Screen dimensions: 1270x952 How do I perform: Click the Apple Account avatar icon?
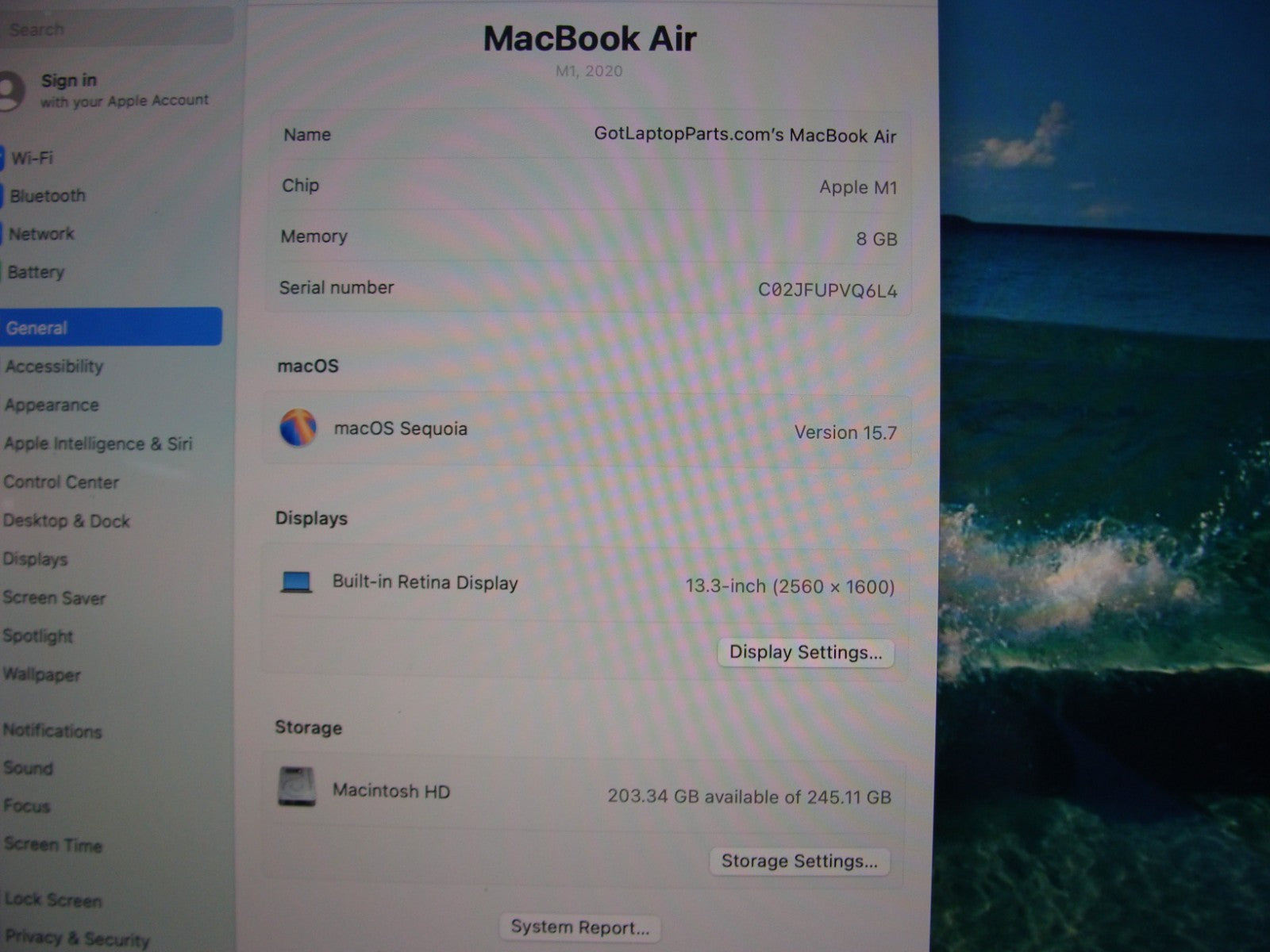click(10, 90)
